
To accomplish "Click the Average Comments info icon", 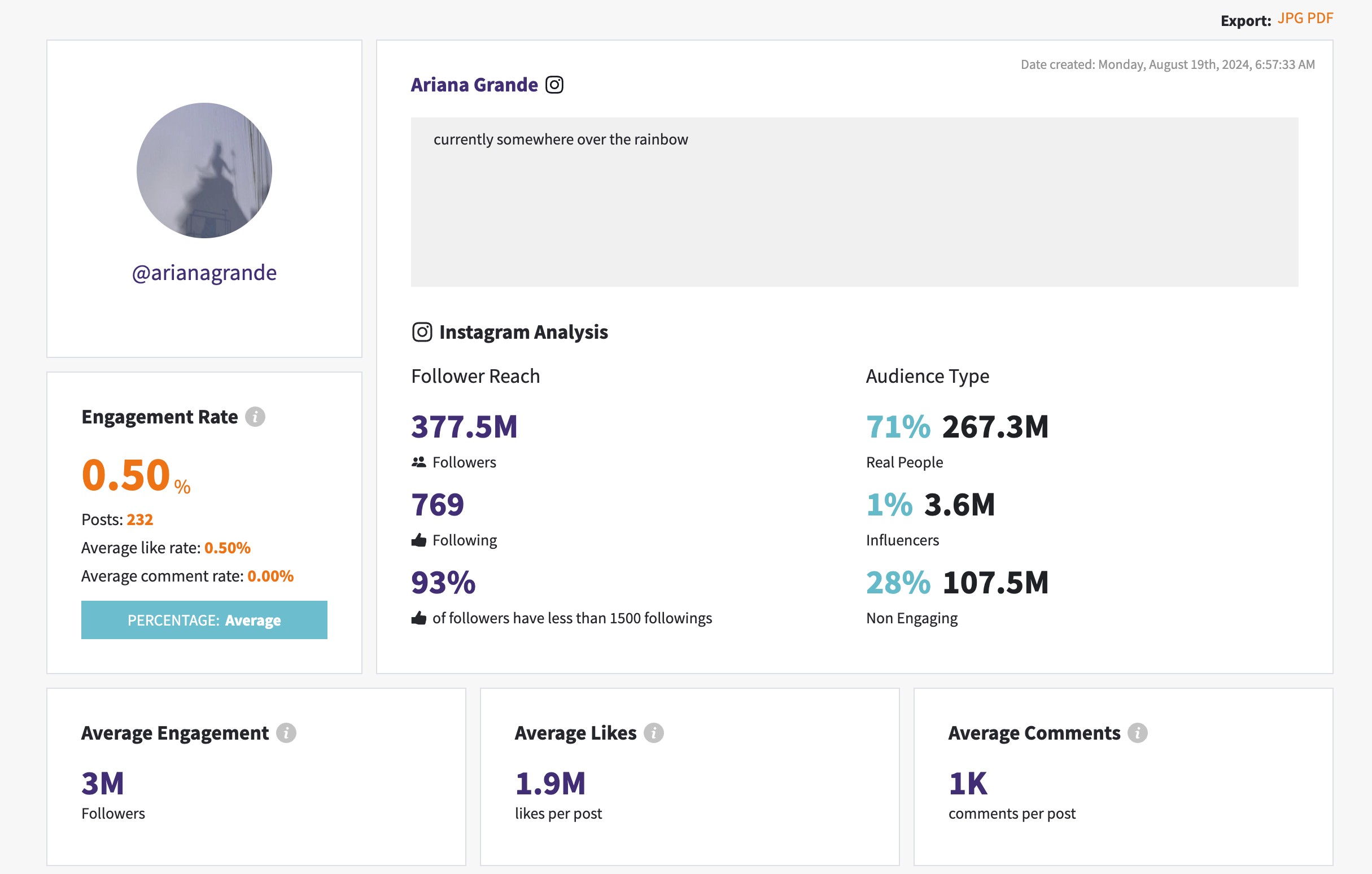I will 1137,733.
